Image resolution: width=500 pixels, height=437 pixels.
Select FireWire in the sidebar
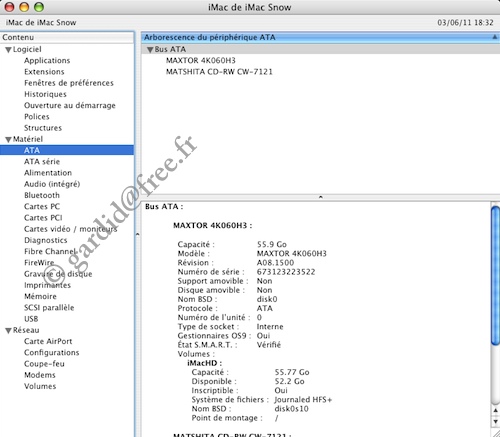pyautogui.click(x=39, y=263)
